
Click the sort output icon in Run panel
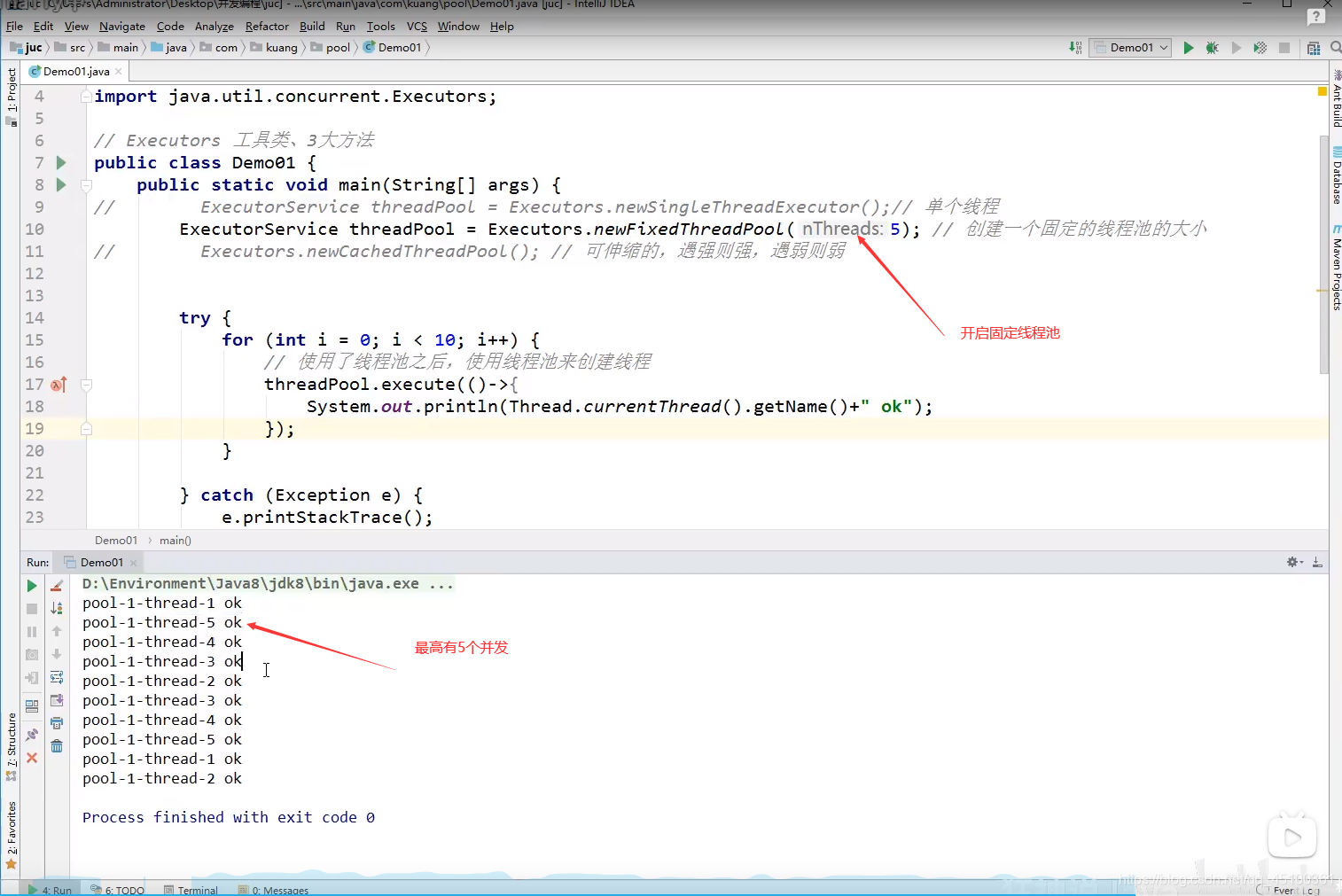pyautogui.click(x=57, y=608)
